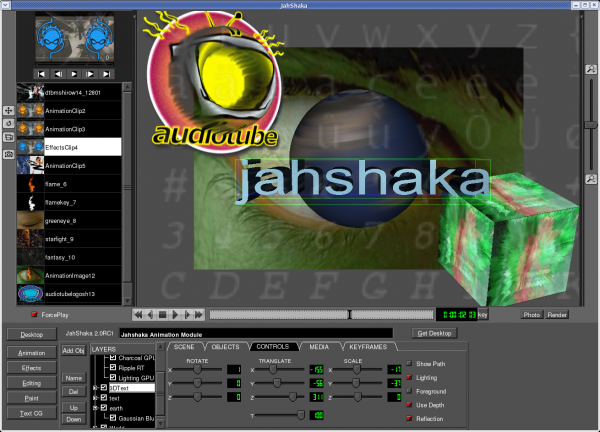Select the audiotubelogosh13 thumbnail
This screenshot has width=600, height=432.
30,294
